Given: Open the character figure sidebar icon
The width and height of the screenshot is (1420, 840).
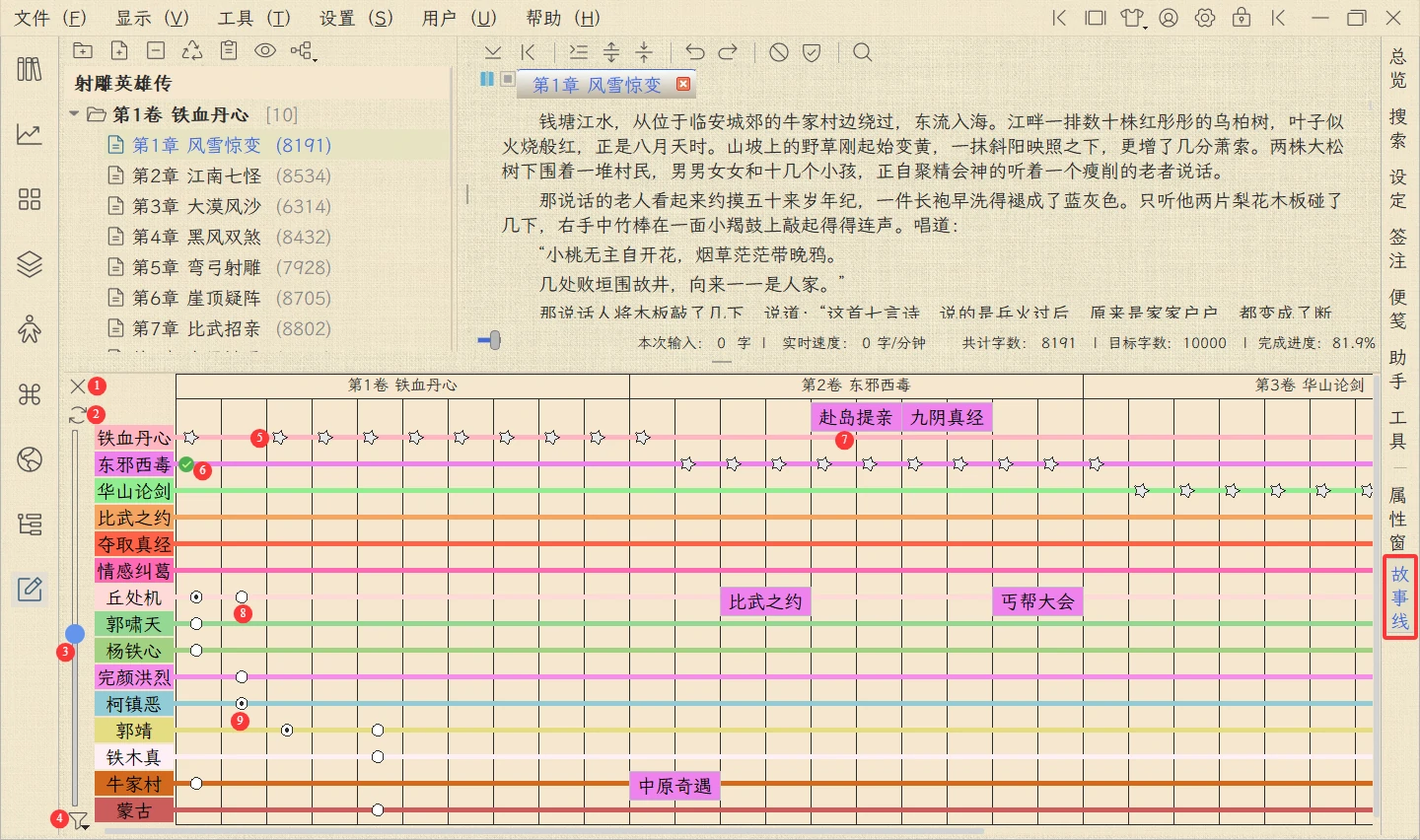Looking at the screenshot, I should click(x=30, y=328).
